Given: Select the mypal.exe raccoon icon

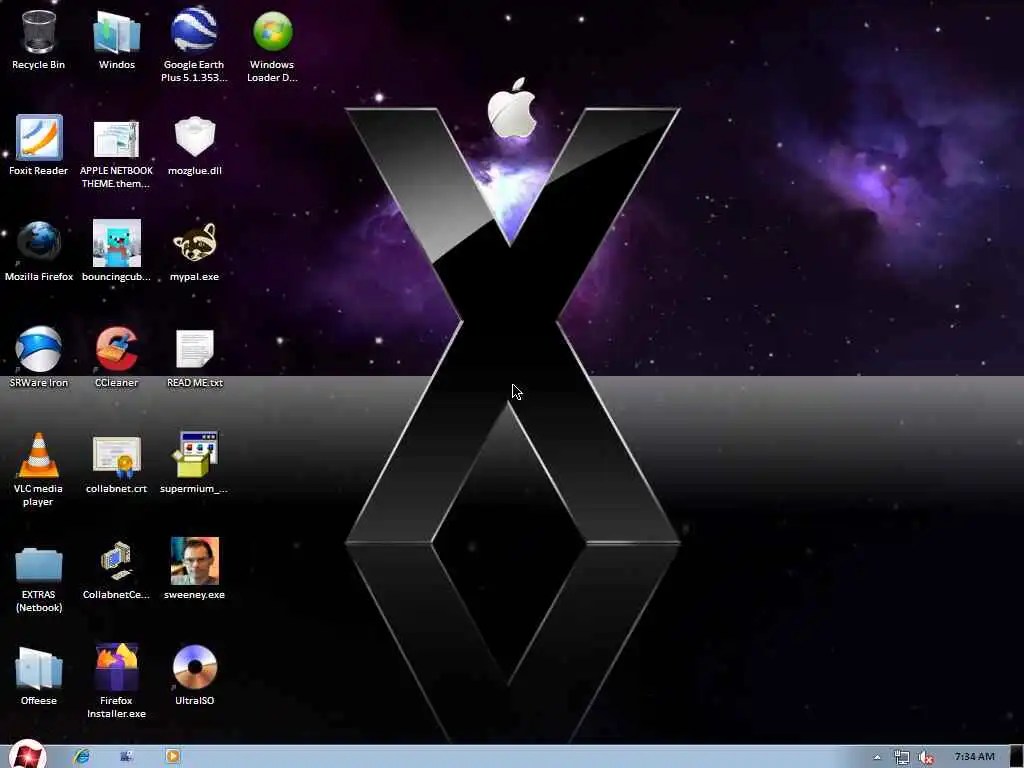Looking at the screenshot, I should tap(195, 242).
